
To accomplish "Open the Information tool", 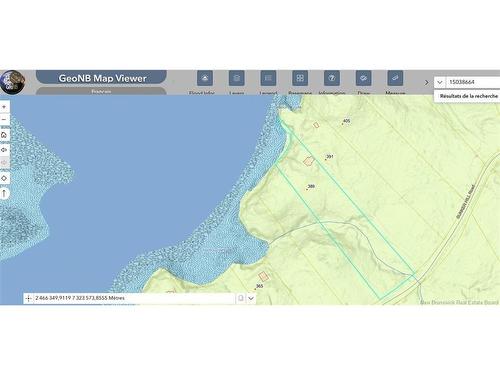I will 332,78.
